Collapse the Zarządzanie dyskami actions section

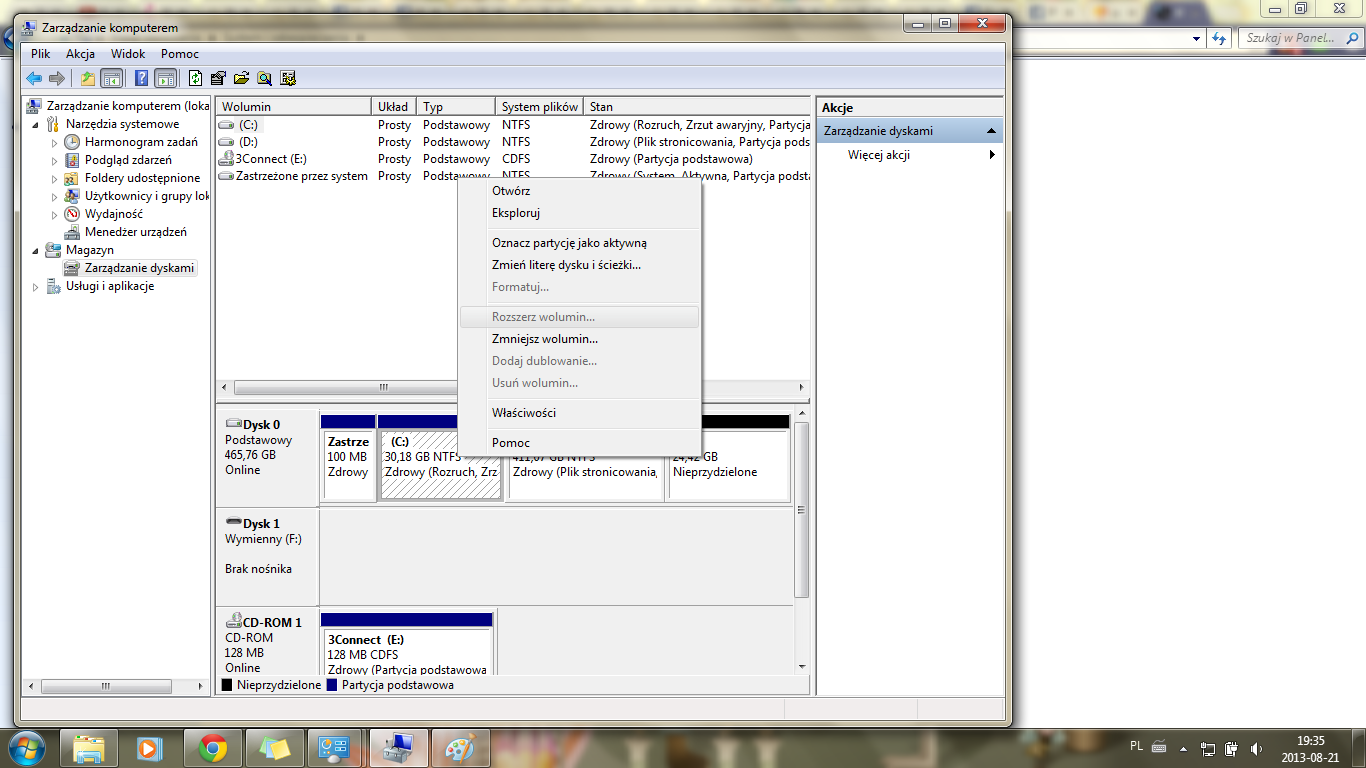coord(990,131)
